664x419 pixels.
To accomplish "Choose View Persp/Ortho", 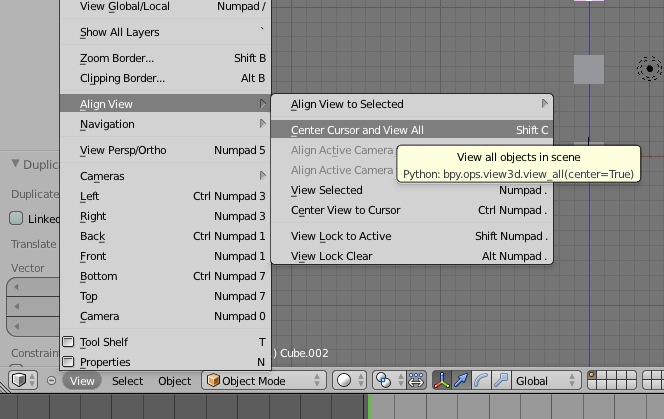I will (x=165, y=150).
